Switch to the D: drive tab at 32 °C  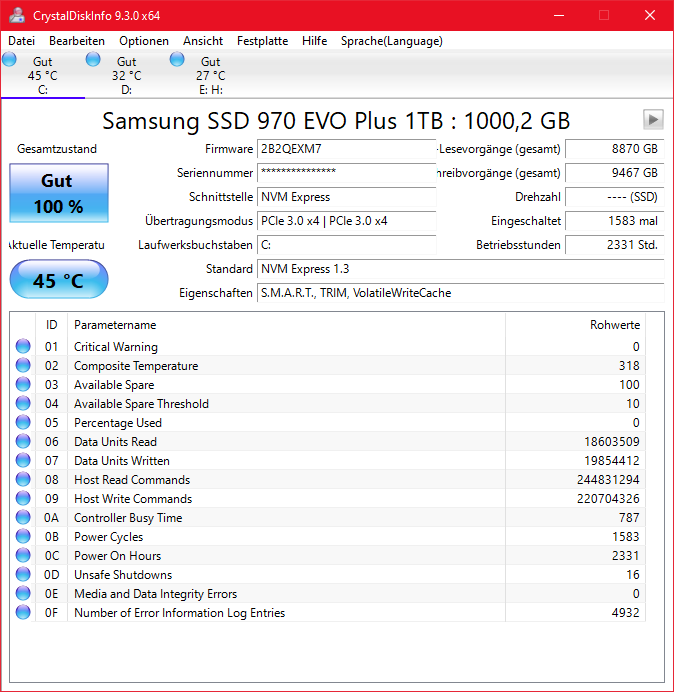pos(127,75)
